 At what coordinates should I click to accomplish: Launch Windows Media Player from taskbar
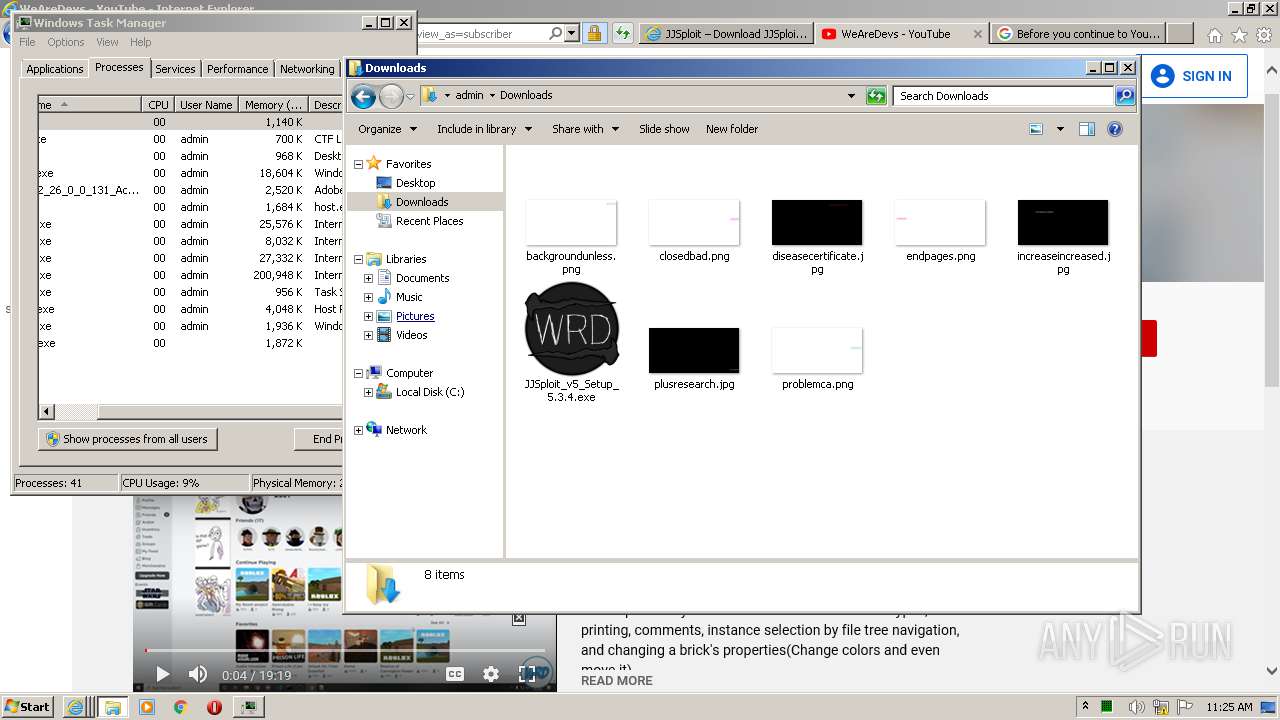click(147, 707)
